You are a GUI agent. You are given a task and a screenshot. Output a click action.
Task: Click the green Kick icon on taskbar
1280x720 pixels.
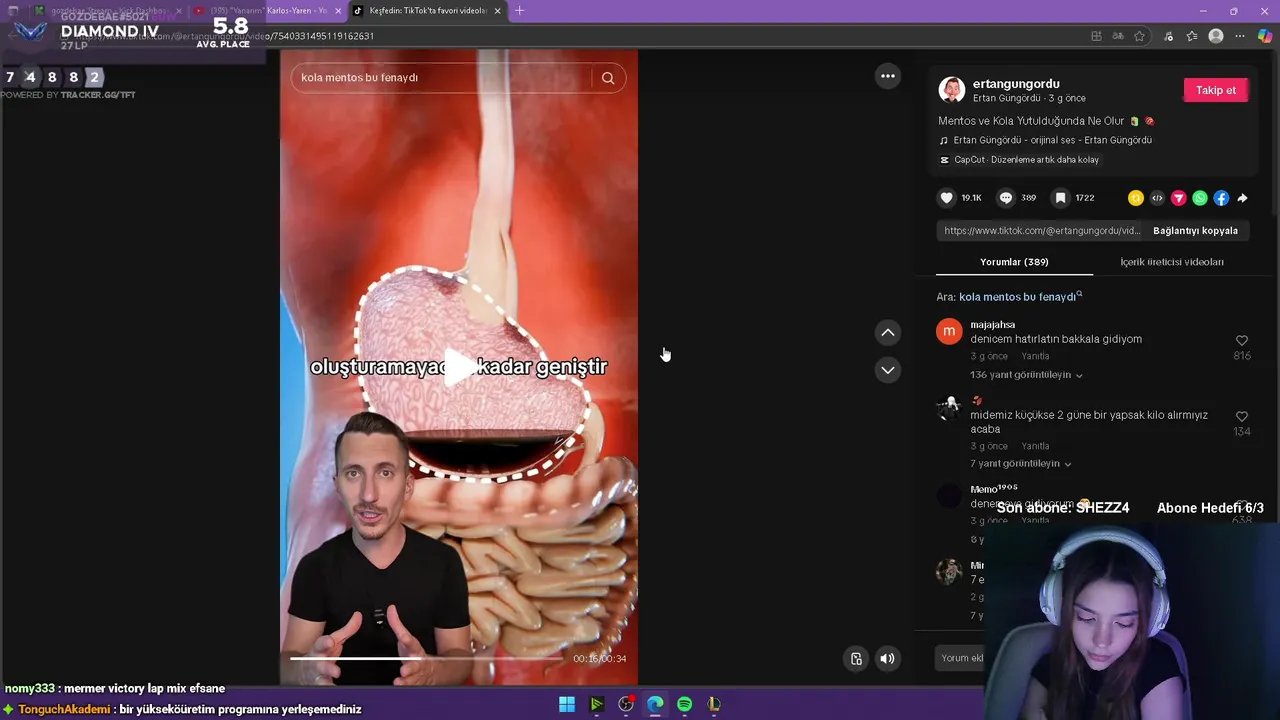pyautogui.click(x=596, y=704)
